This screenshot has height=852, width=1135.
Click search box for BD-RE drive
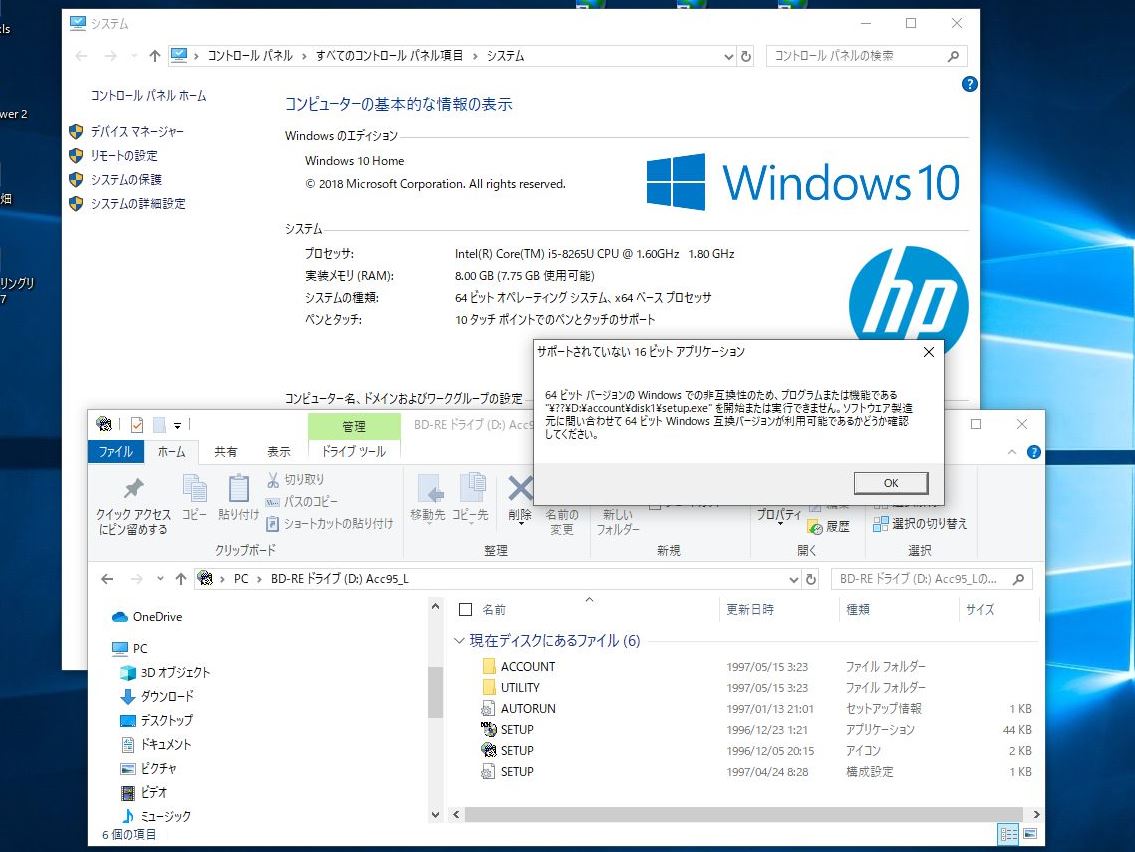pyautogui.click(x=932, y=579)
